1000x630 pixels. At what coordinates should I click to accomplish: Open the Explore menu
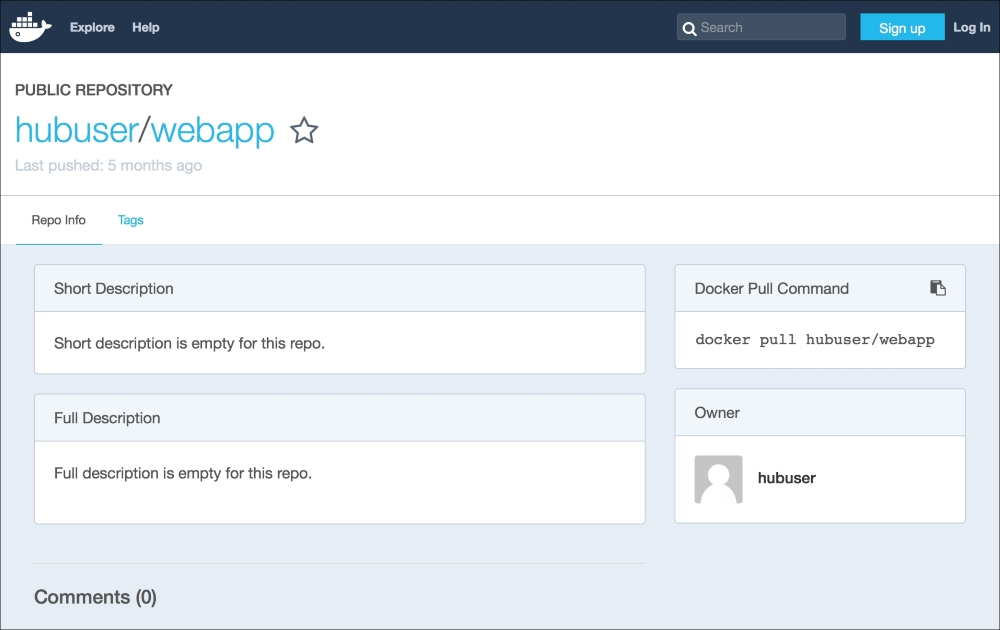92,27
